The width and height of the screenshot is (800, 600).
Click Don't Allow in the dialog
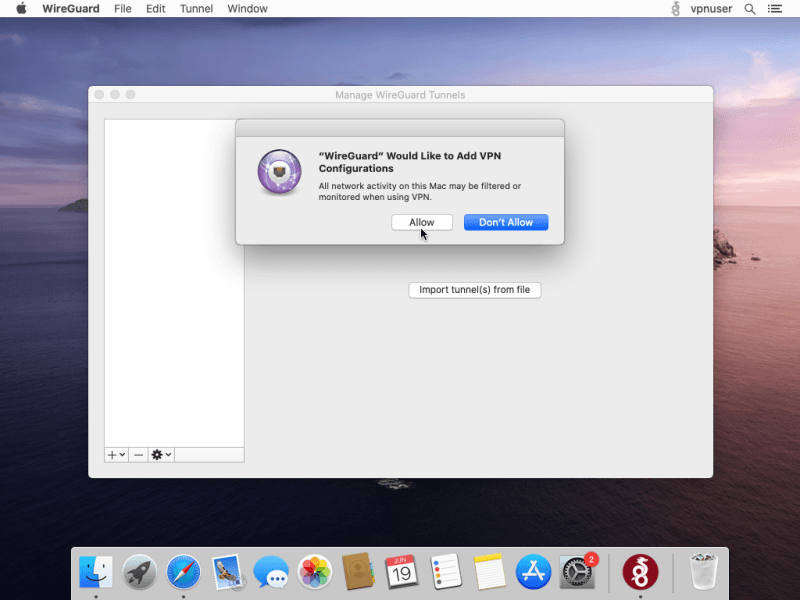506,222
